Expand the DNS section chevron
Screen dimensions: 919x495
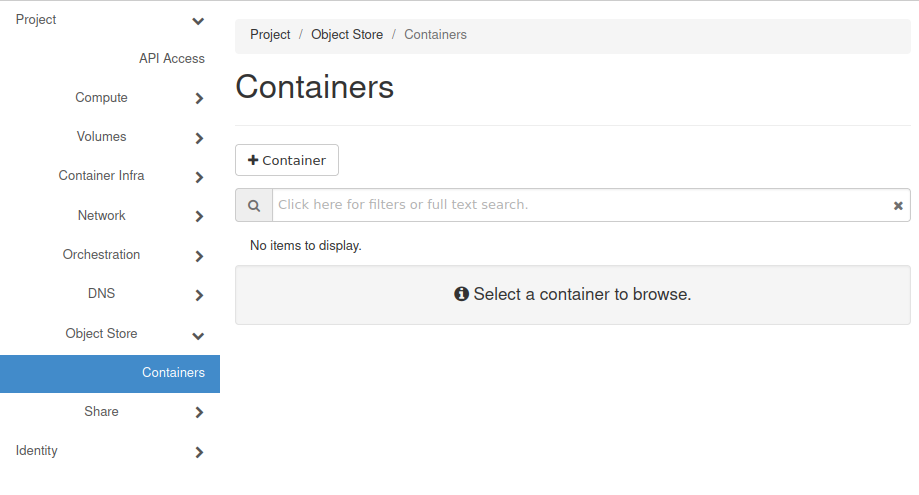point(199,295)
